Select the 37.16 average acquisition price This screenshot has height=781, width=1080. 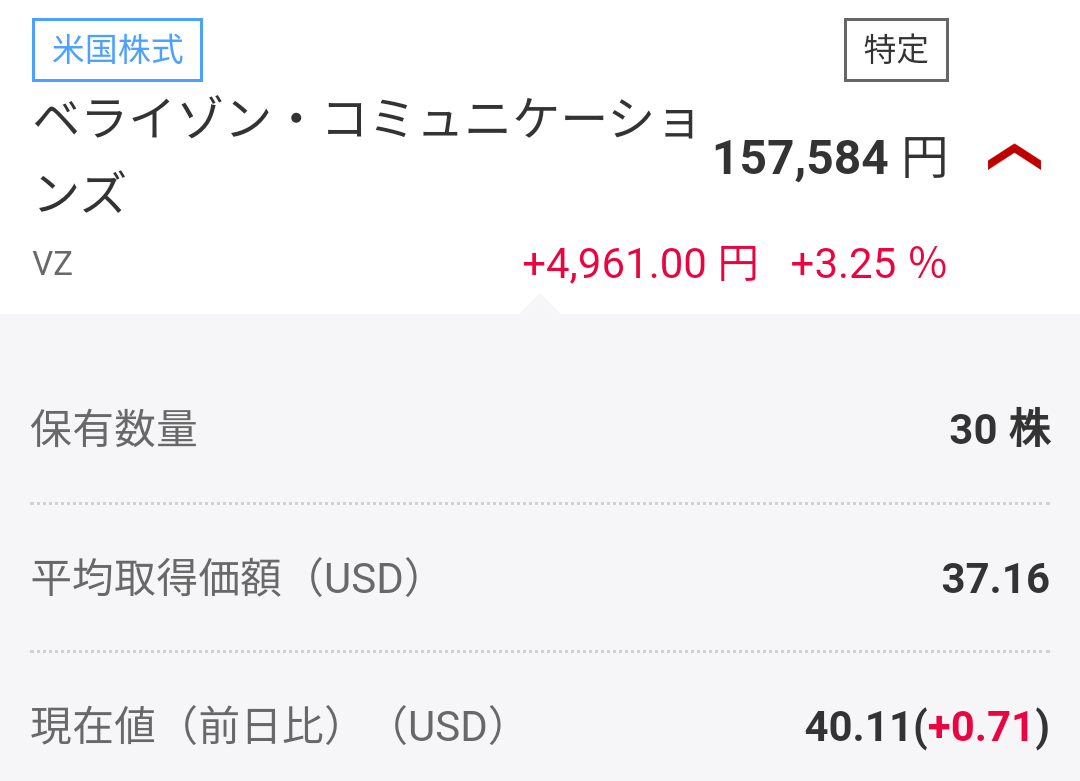995,579
